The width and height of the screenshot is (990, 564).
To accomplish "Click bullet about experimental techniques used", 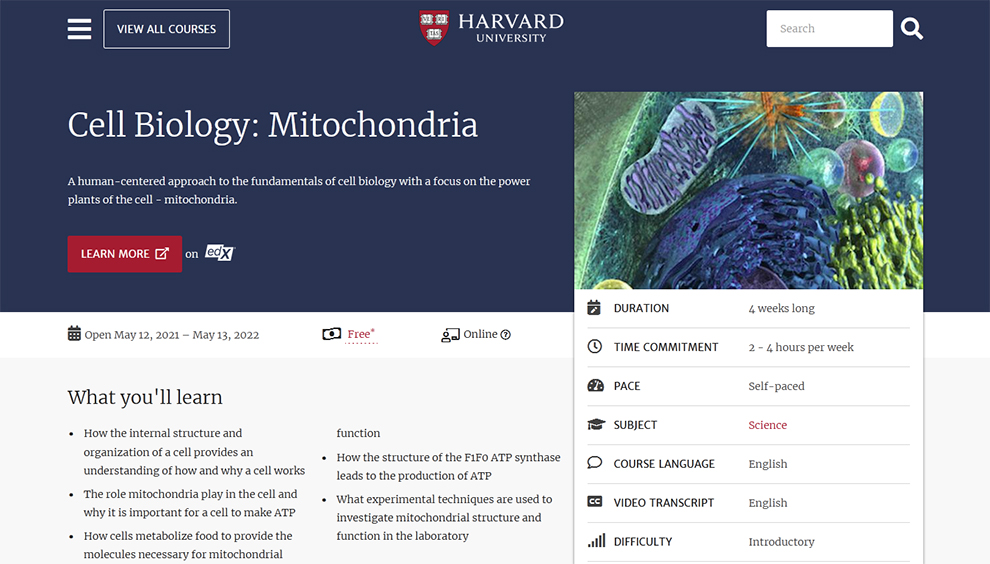I will pyautogui.click(x=444, y=517).
